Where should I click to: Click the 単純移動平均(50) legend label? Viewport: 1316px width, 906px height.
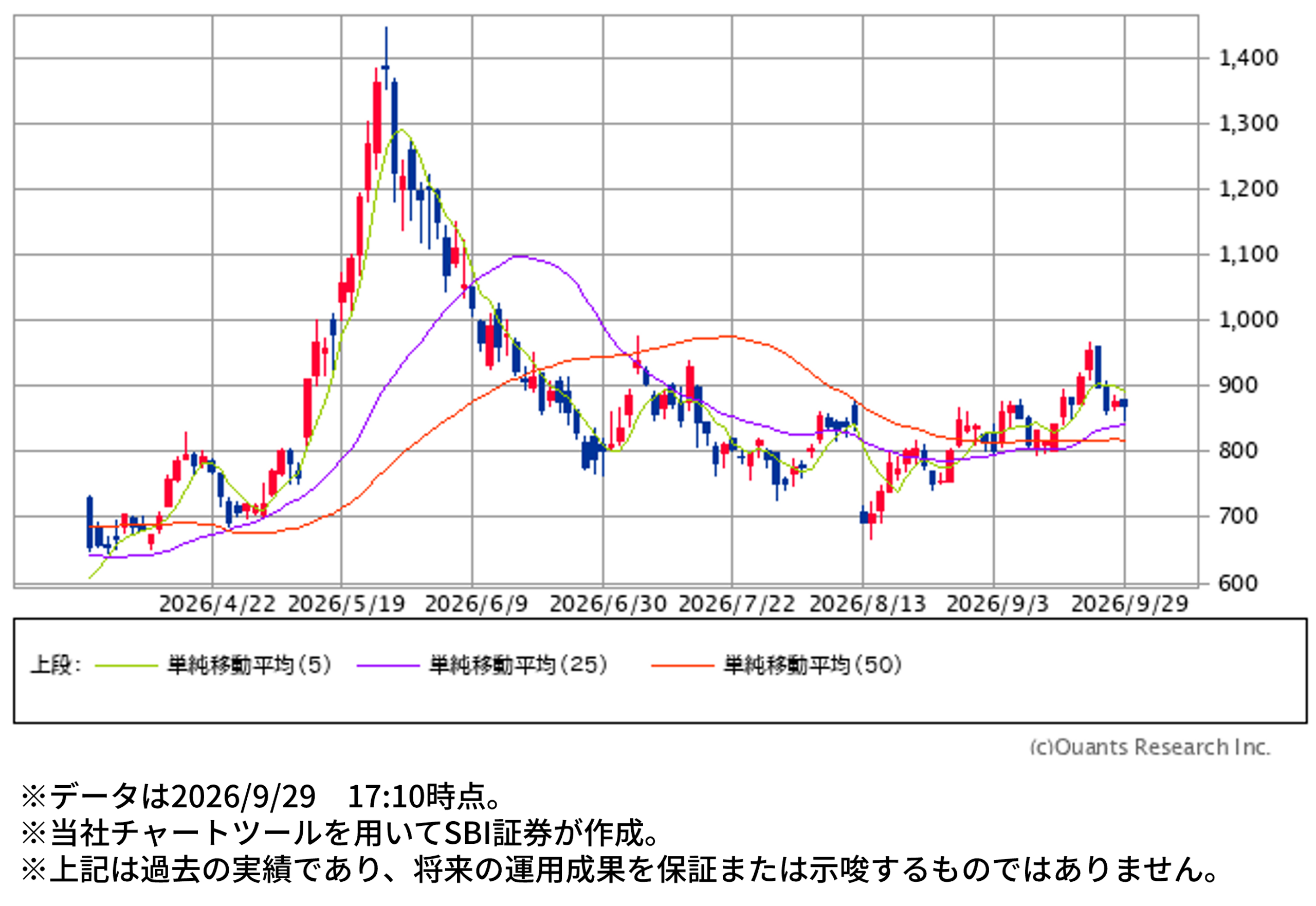click(x=813, y=665)
